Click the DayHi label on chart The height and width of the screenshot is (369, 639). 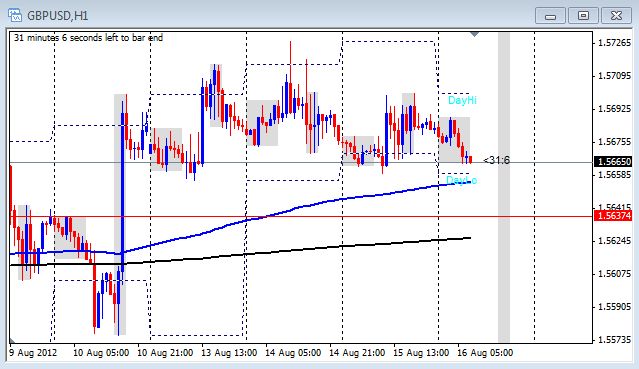pos(462,100)
